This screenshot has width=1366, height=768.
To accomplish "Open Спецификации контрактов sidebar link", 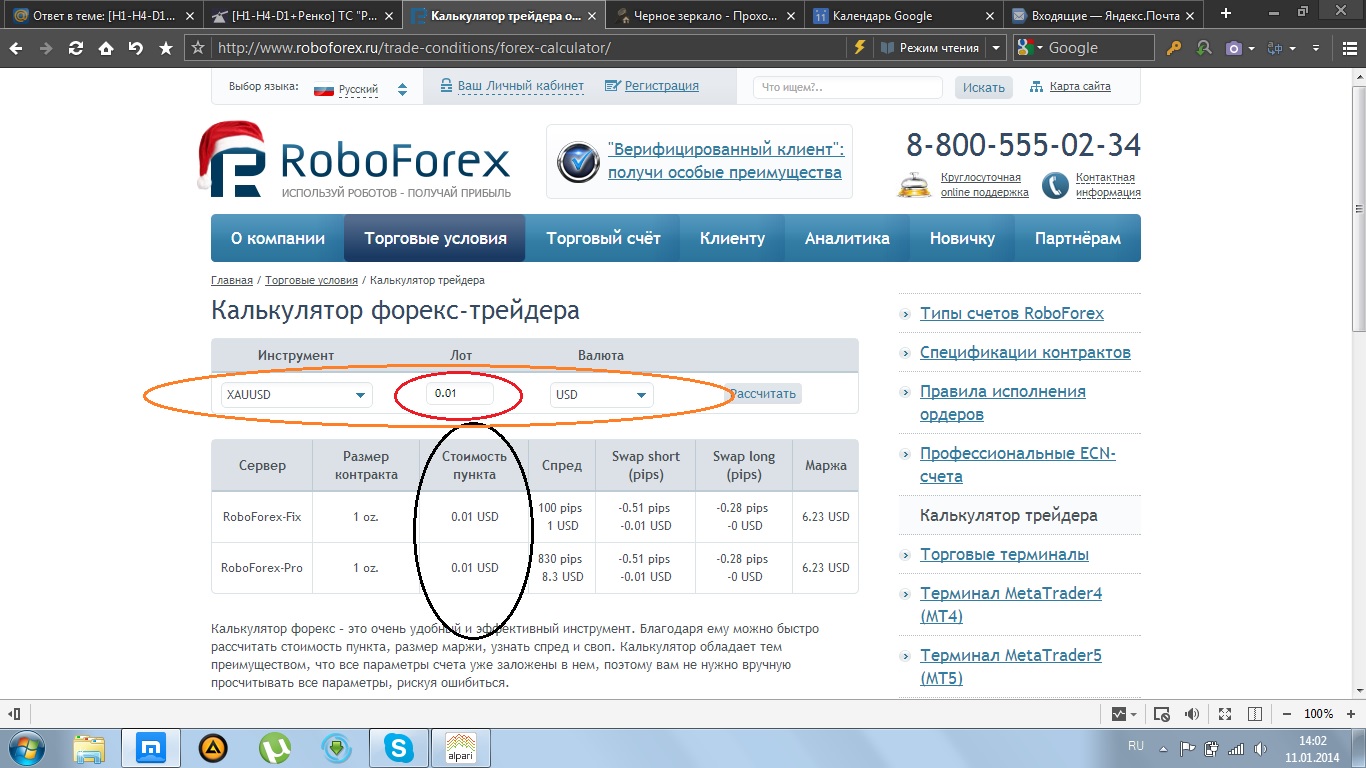I will (x=1025, y=352).
